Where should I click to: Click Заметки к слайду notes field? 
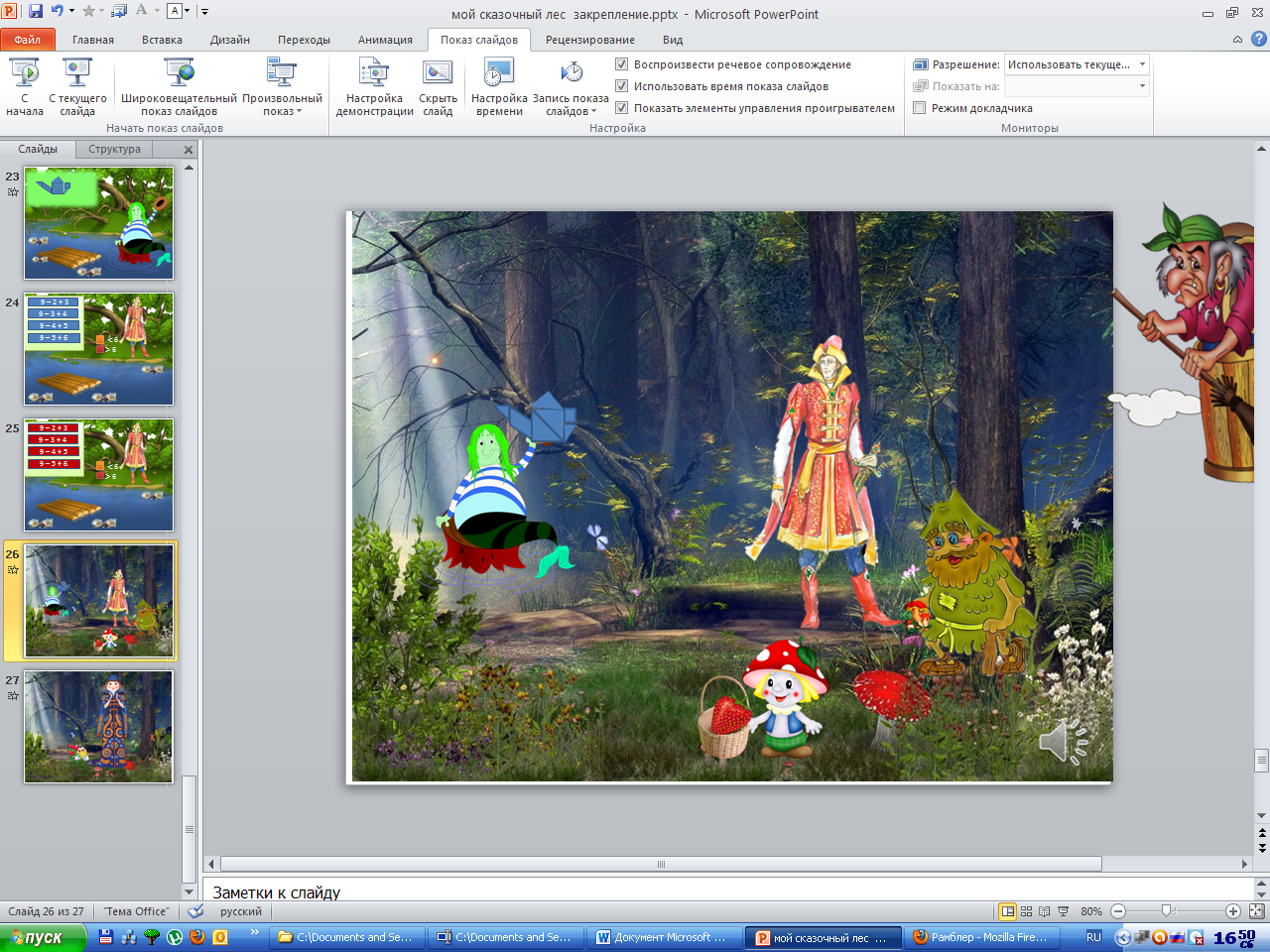pos(729,892)
